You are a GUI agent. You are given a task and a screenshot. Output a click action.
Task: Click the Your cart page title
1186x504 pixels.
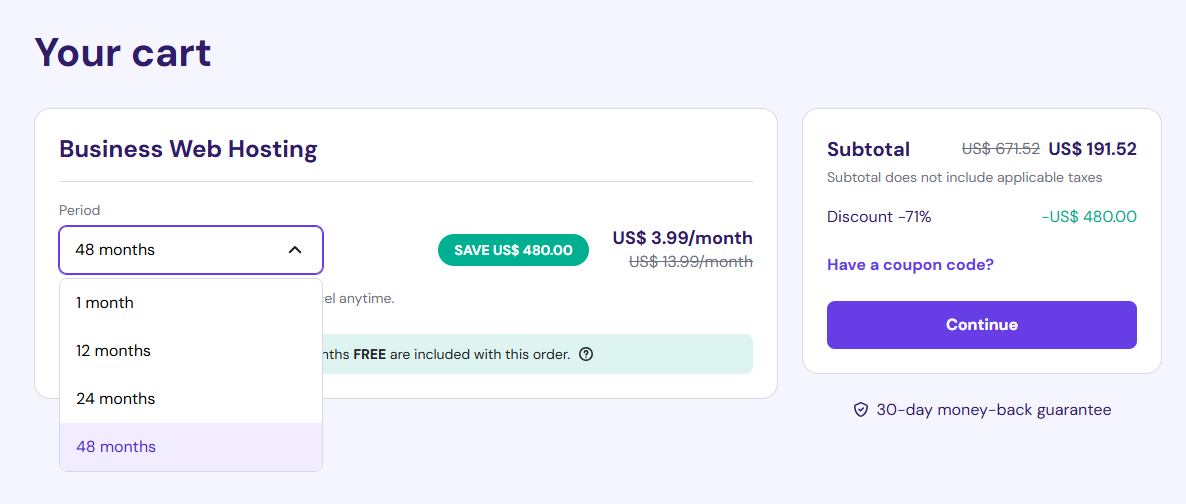pyautogui.click(x=123, y=52)
